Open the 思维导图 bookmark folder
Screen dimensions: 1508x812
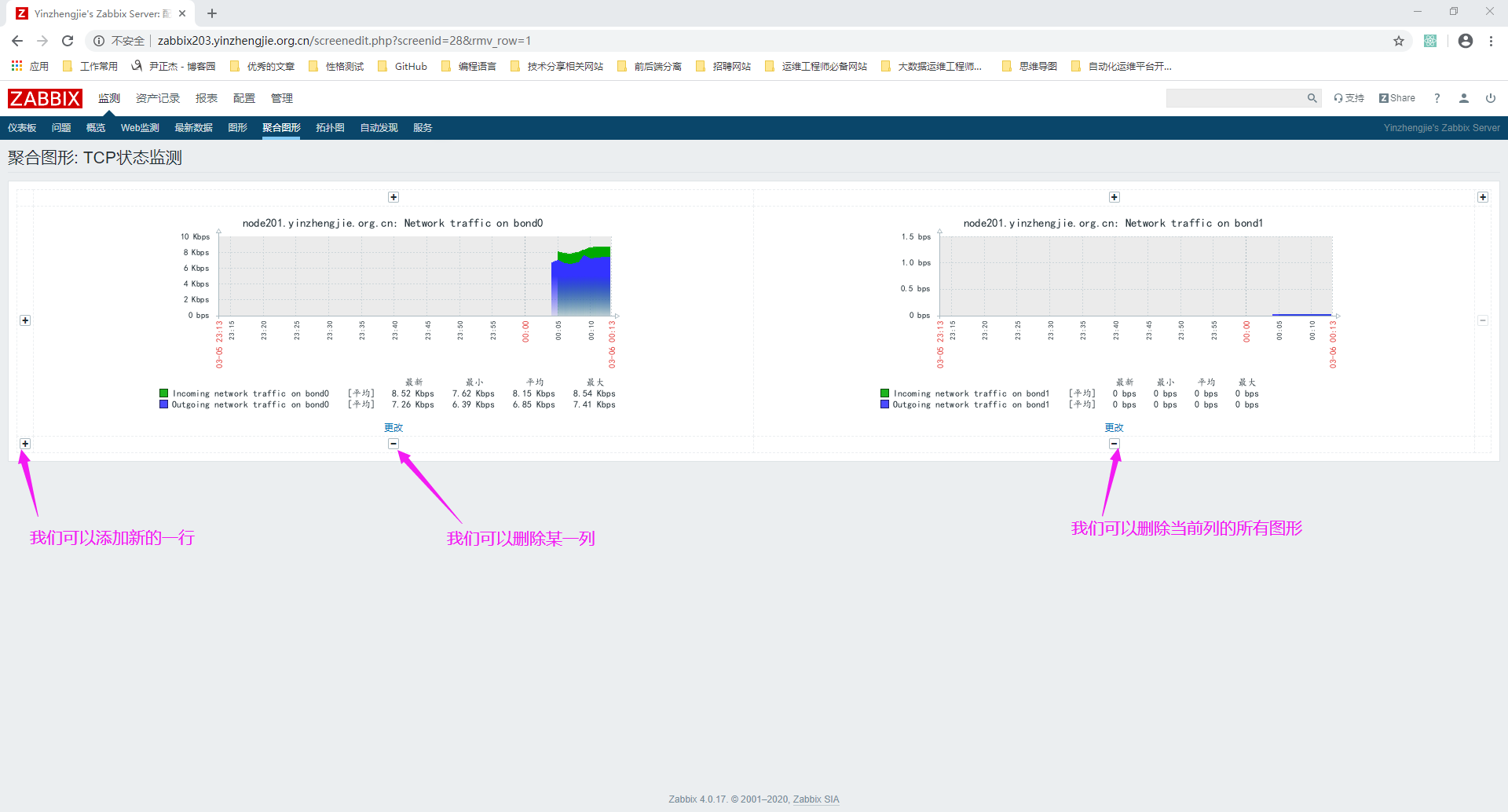click(x=1030, y=66)
